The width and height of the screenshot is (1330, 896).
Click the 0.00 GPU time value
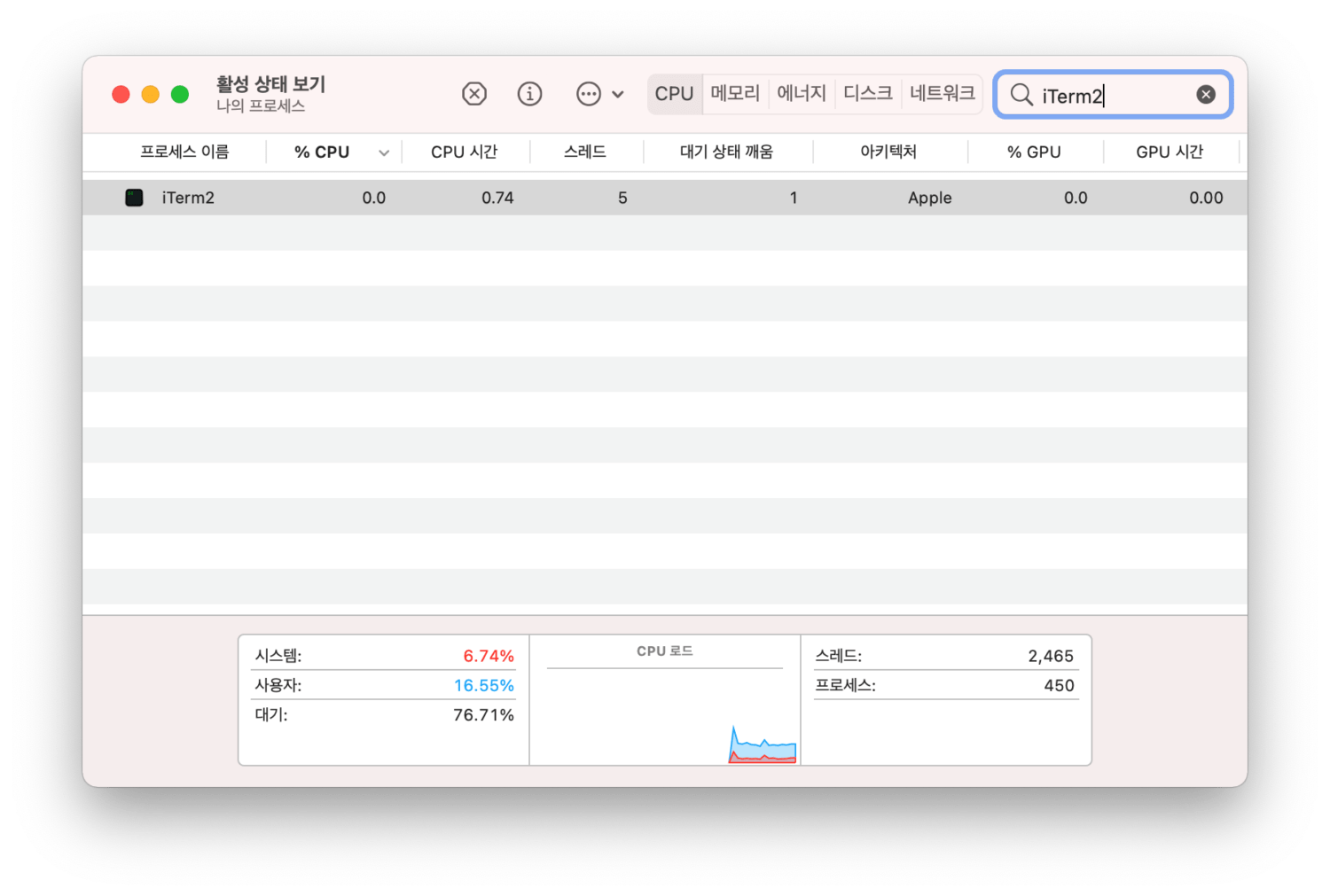click(x=1206, y=198)
